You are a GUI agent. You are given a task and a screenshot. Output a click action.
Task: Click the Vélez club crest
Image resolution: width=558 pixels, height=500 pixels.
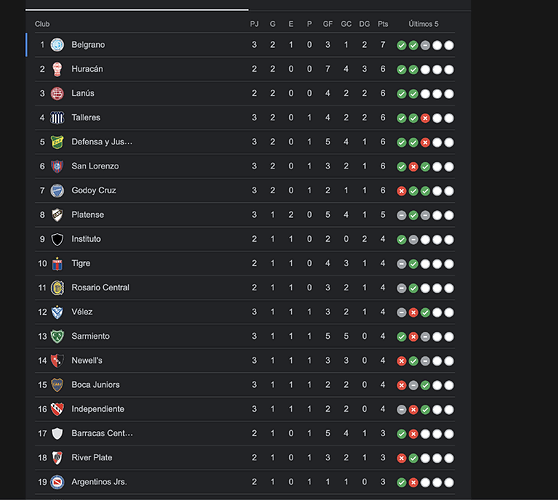[x=57, y=312]
